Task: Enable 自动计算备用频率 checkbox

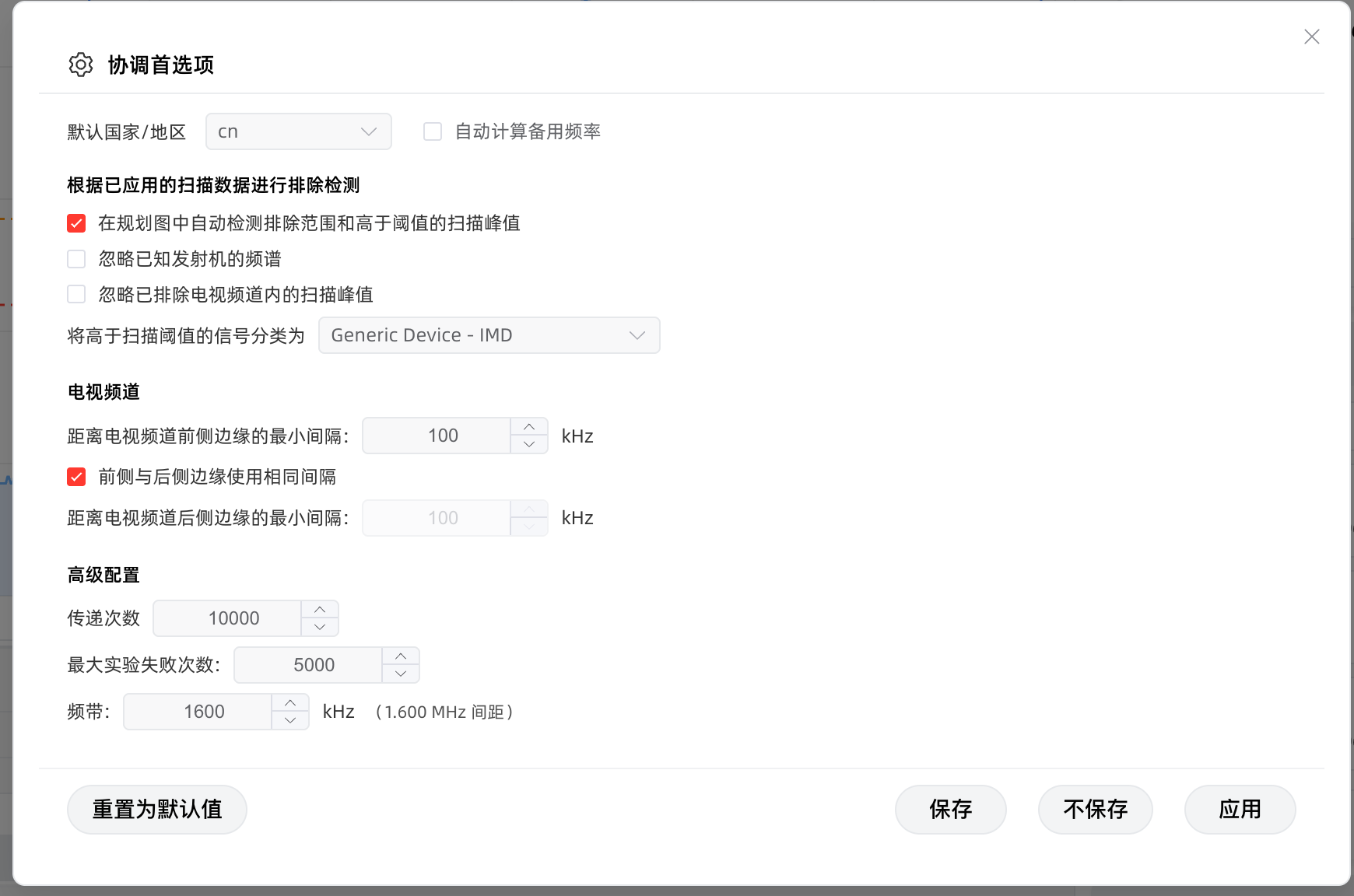Action: [x=433, y=131]
